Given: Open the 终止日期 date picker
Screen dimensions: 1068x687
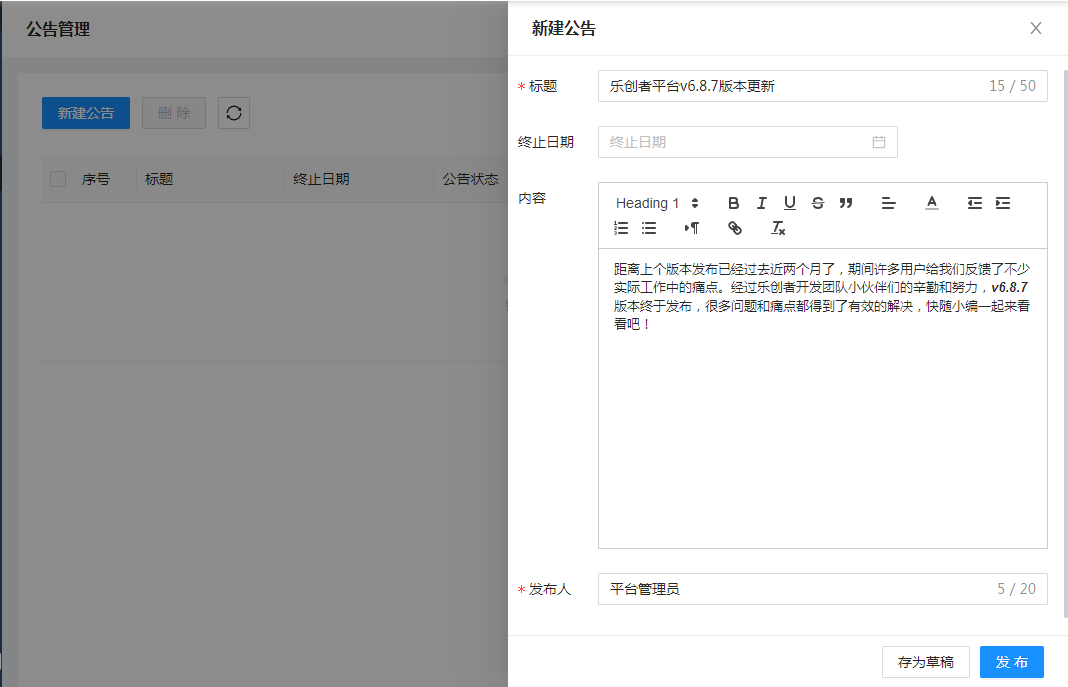Looking at the screenshot, I should (747, 142).
